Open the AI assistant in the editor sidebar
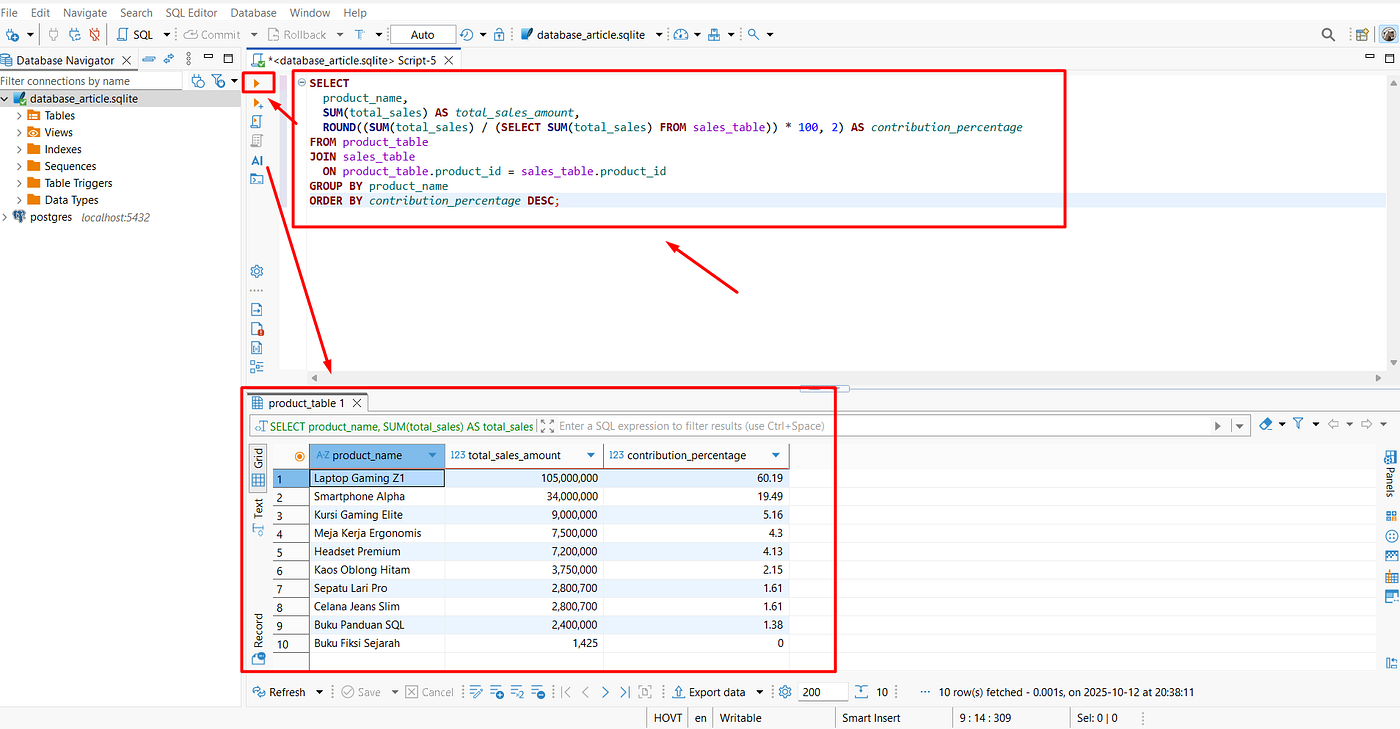This screenshot has width=1400, height=729. point(257,160)
